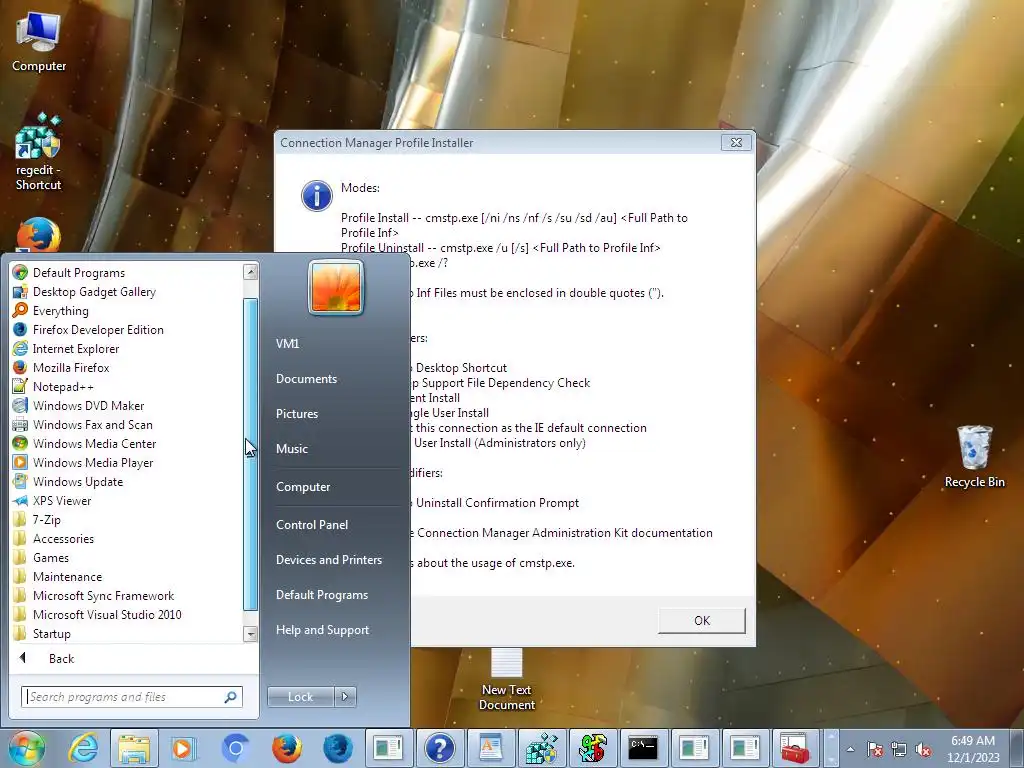Image resolution: width=1024 pixels, height=768 pixels.
Task: Open Windows Update
Action: 78,481
